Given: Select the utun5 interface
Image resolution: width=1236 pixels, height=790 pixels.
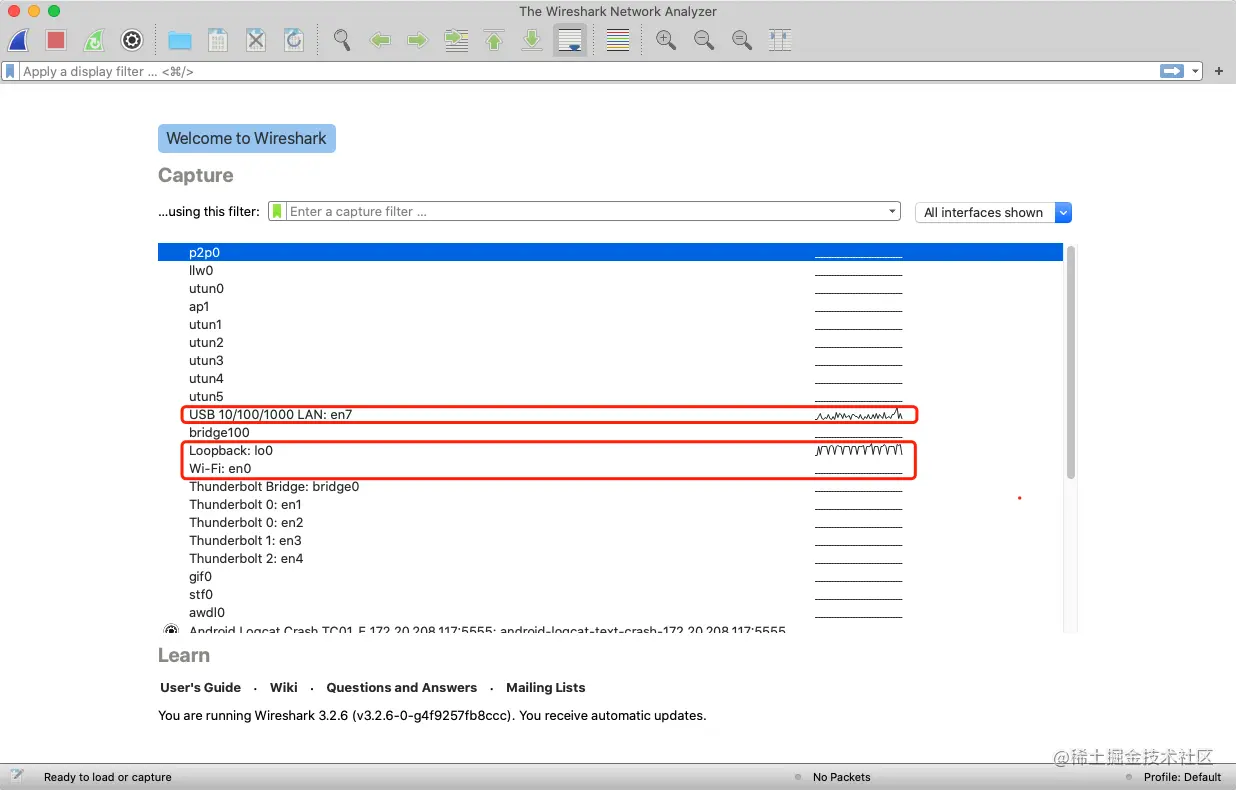Looking at the screenshot, I should coord(610,396).
